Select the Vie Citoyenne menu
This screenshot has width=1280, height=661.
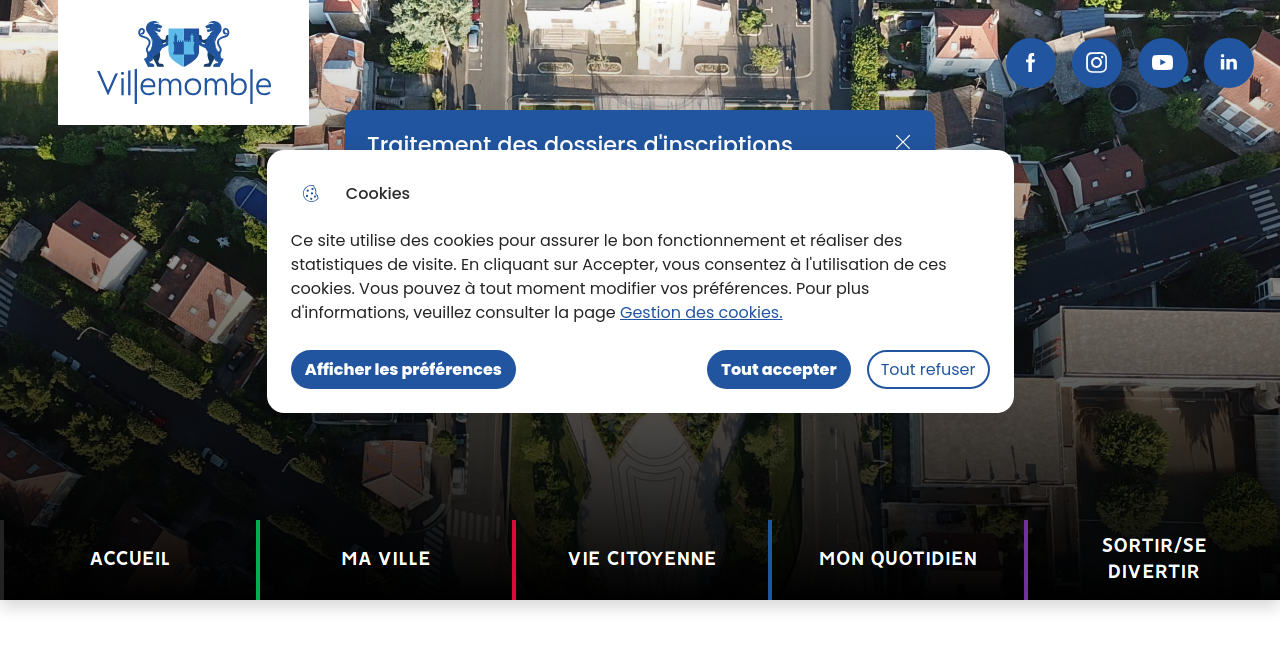click(642, 559)
